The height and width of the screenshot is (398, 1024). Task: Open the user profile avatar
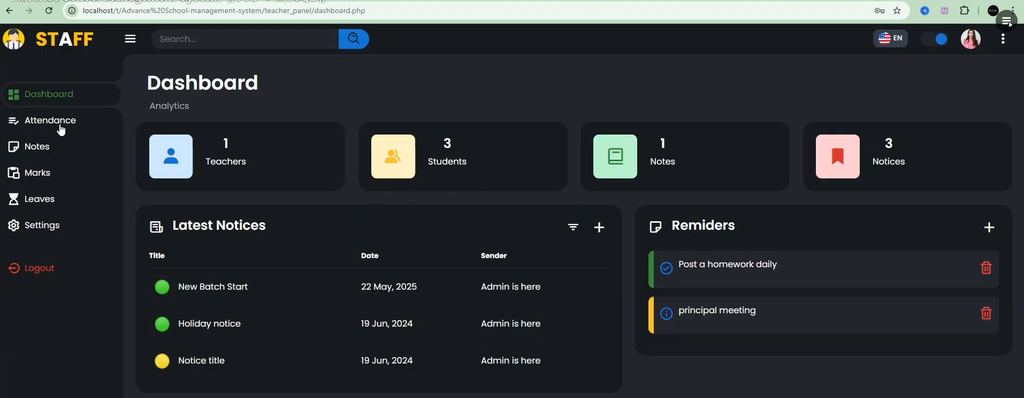[x=970, y=39]
